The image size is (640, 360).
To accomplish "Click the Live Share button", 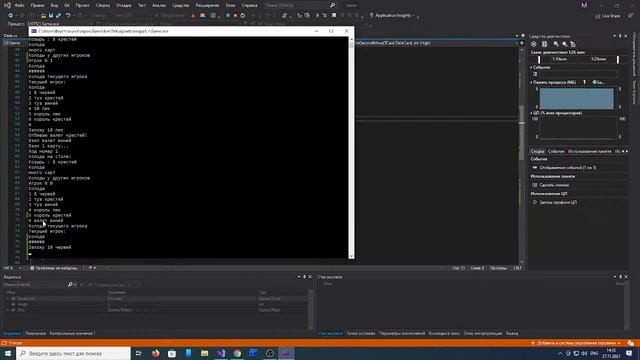I will [x=607, y=16].
